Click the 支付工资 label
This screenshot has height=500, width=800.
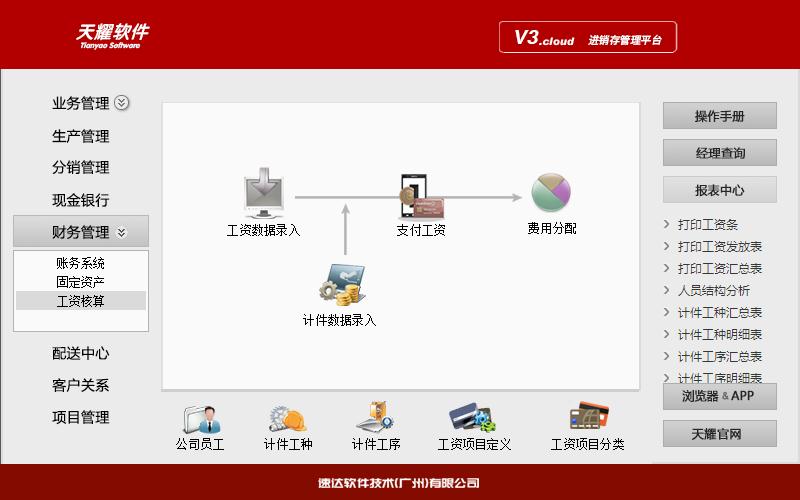point(421,230)
